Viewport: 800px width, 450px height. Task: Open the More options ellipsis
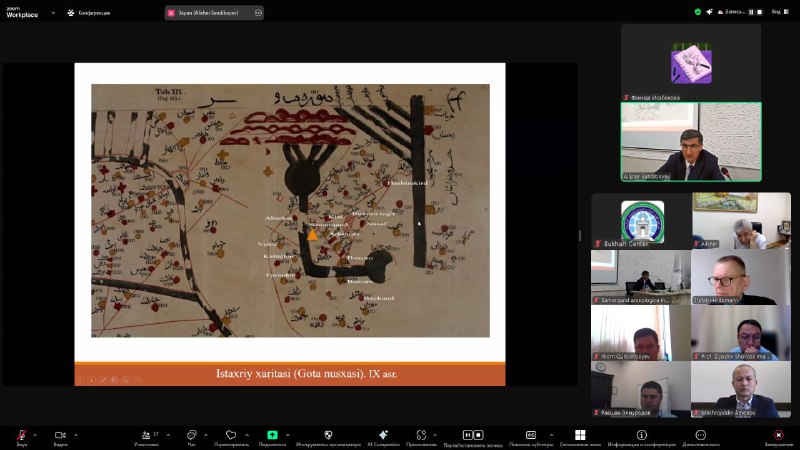[x=701, y=435]
